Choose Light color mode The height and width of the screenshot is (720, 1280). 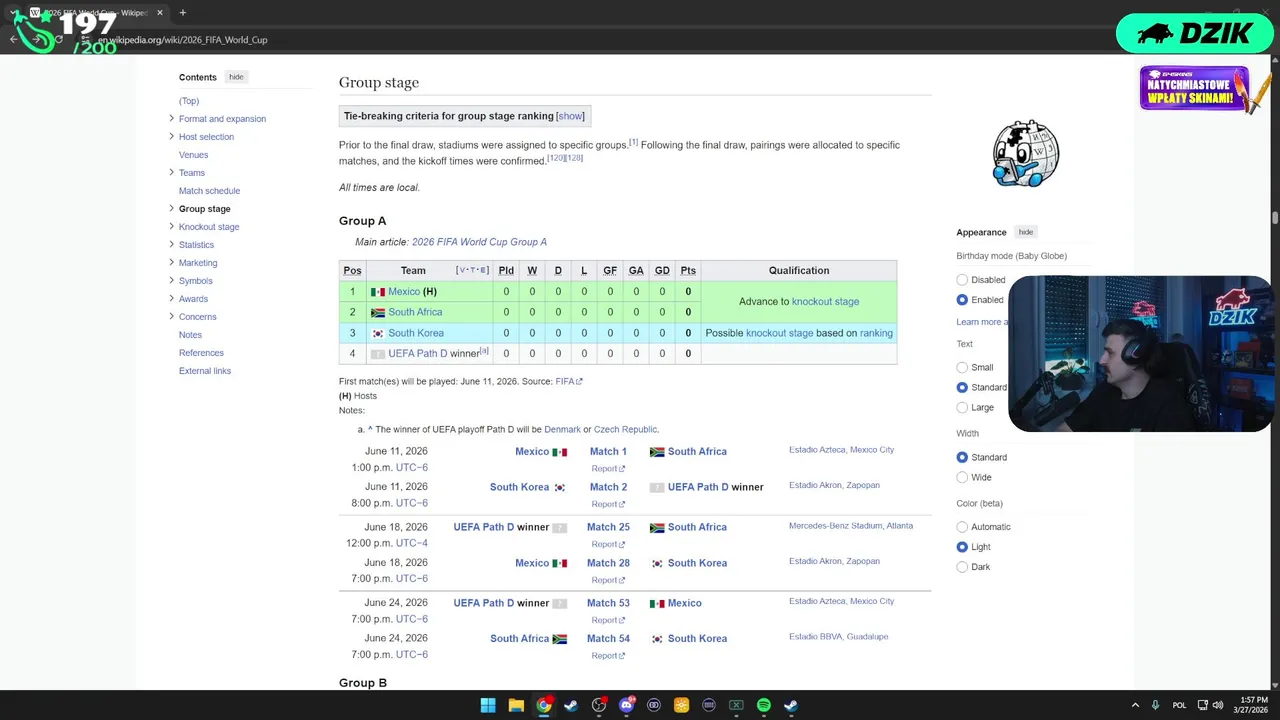[x=962, y=547]
